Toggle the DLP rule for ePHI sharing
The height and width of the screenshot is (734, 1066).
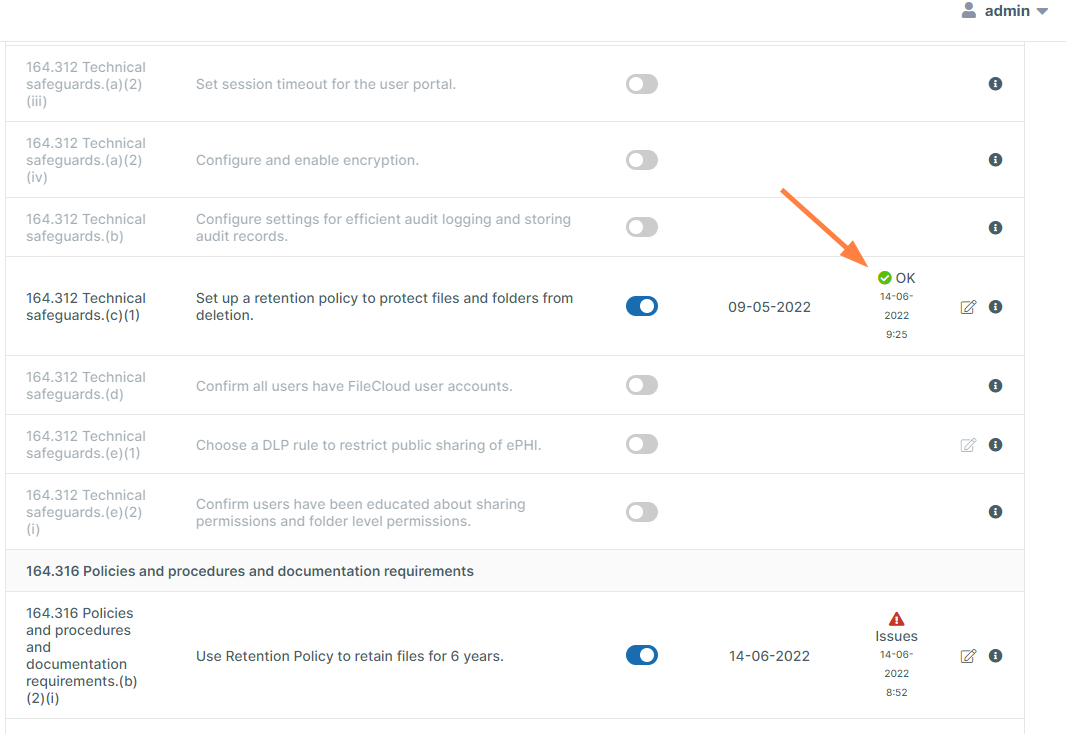pyautogui.click(x=642, y=444)
